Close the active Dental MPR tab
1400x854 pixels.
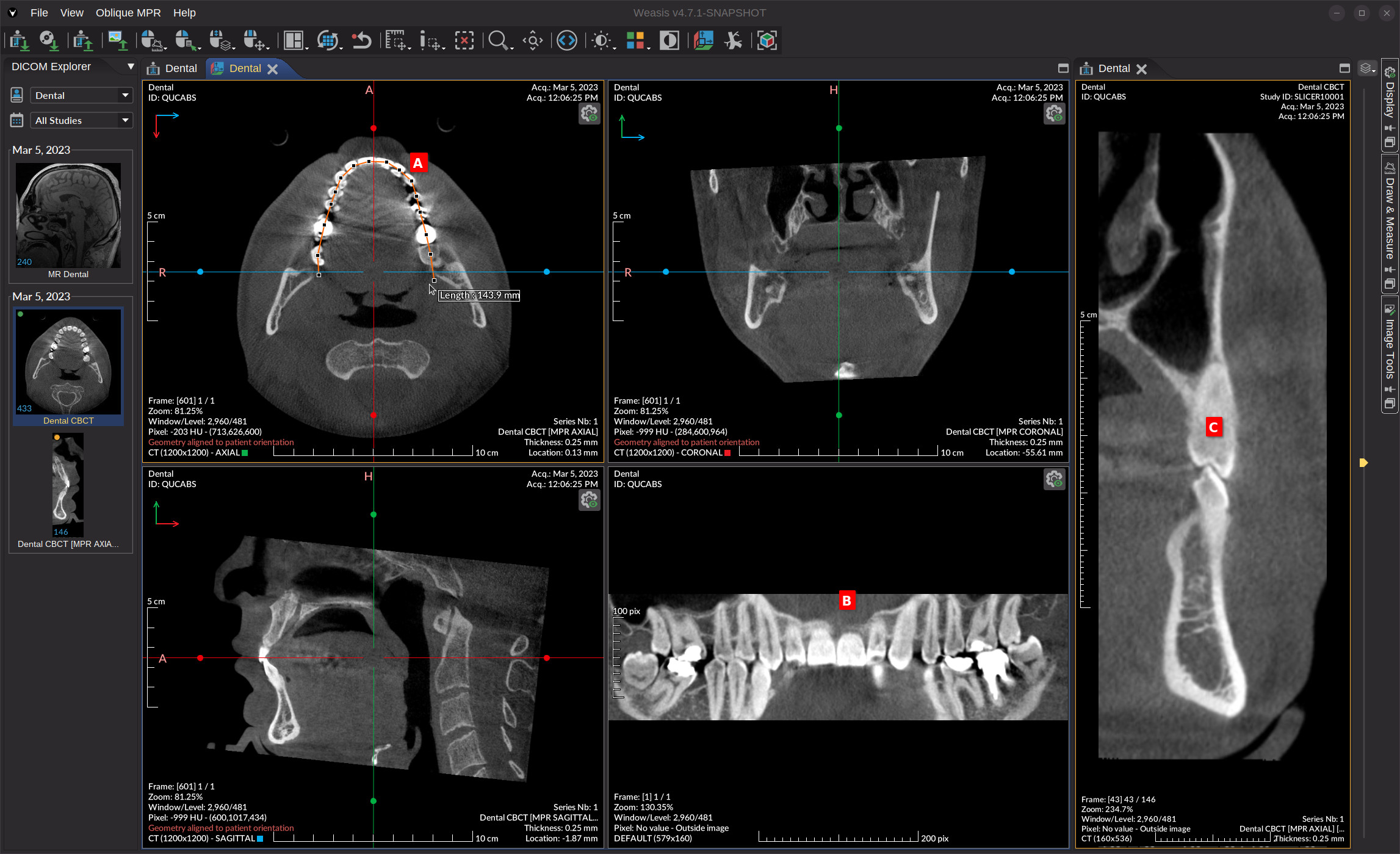273,69
